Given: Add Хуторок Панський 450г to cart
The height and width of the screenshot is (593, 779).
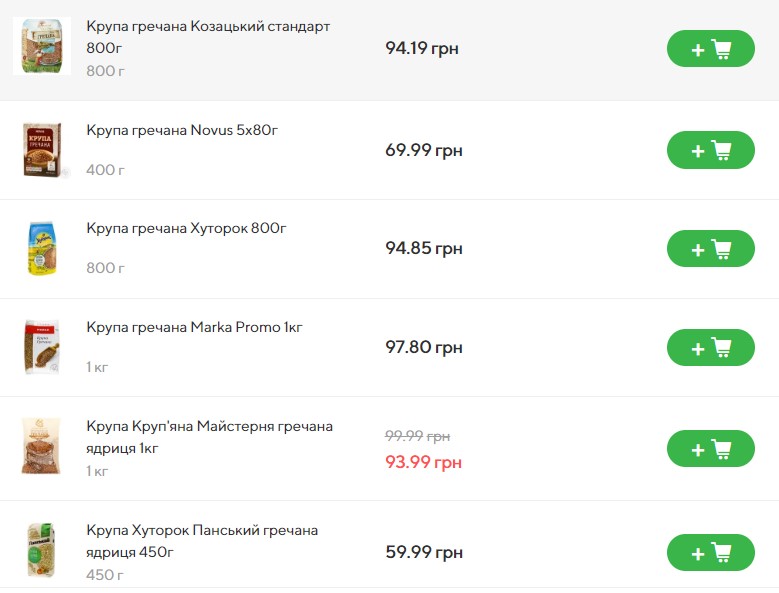Looking at the screenshot, I should [710, 552].
